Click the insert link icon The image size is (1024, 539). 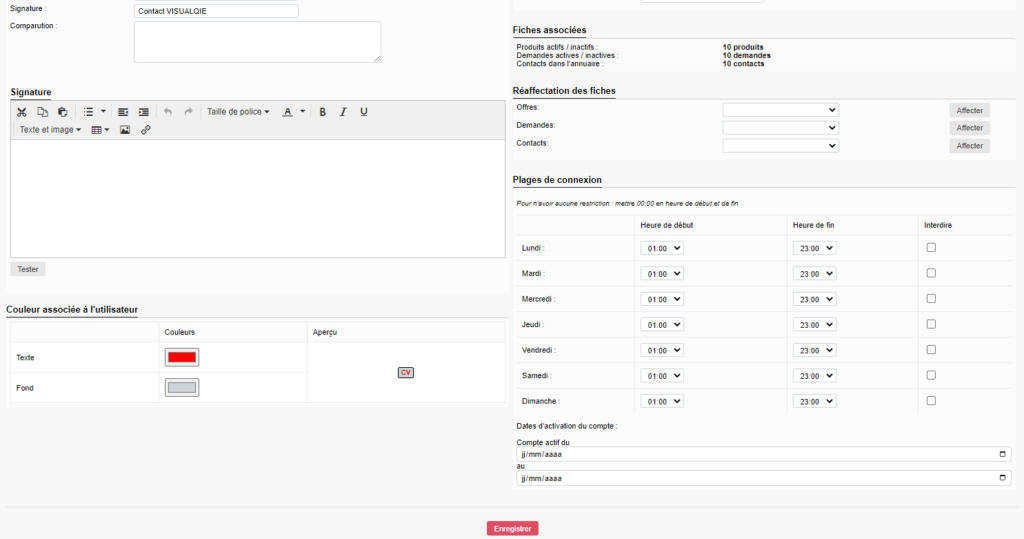coord(146,130)
